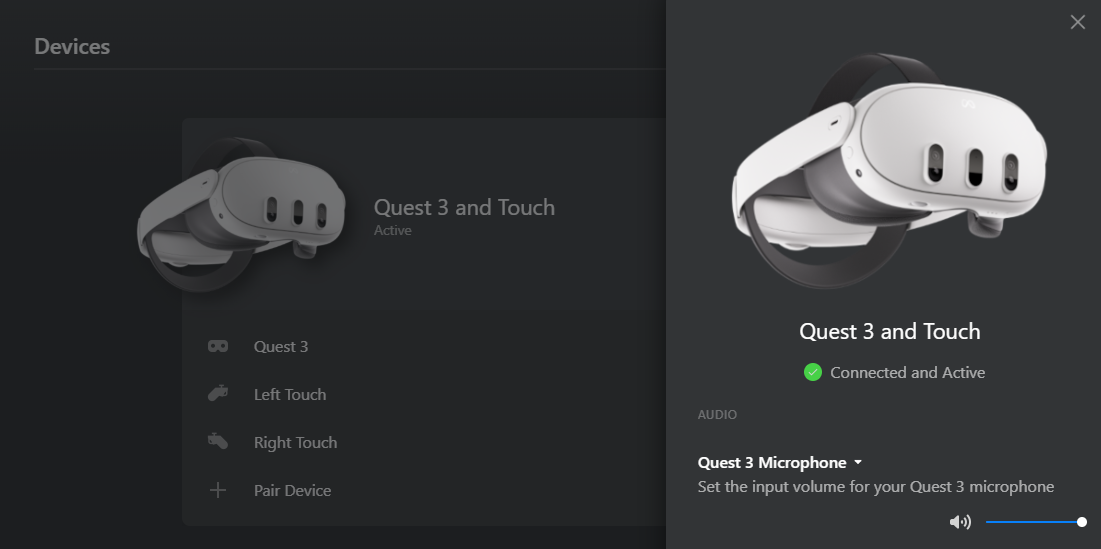Click the microphone input volume slider

pyautogui.click(x=1034, y=522)
